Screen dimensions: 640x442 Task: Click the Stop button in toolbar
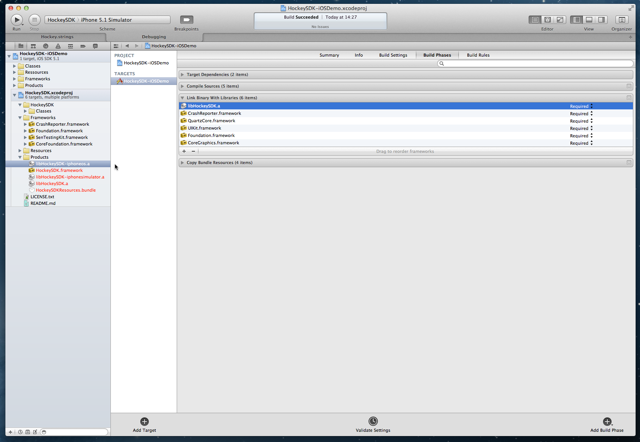pos(34,20)
